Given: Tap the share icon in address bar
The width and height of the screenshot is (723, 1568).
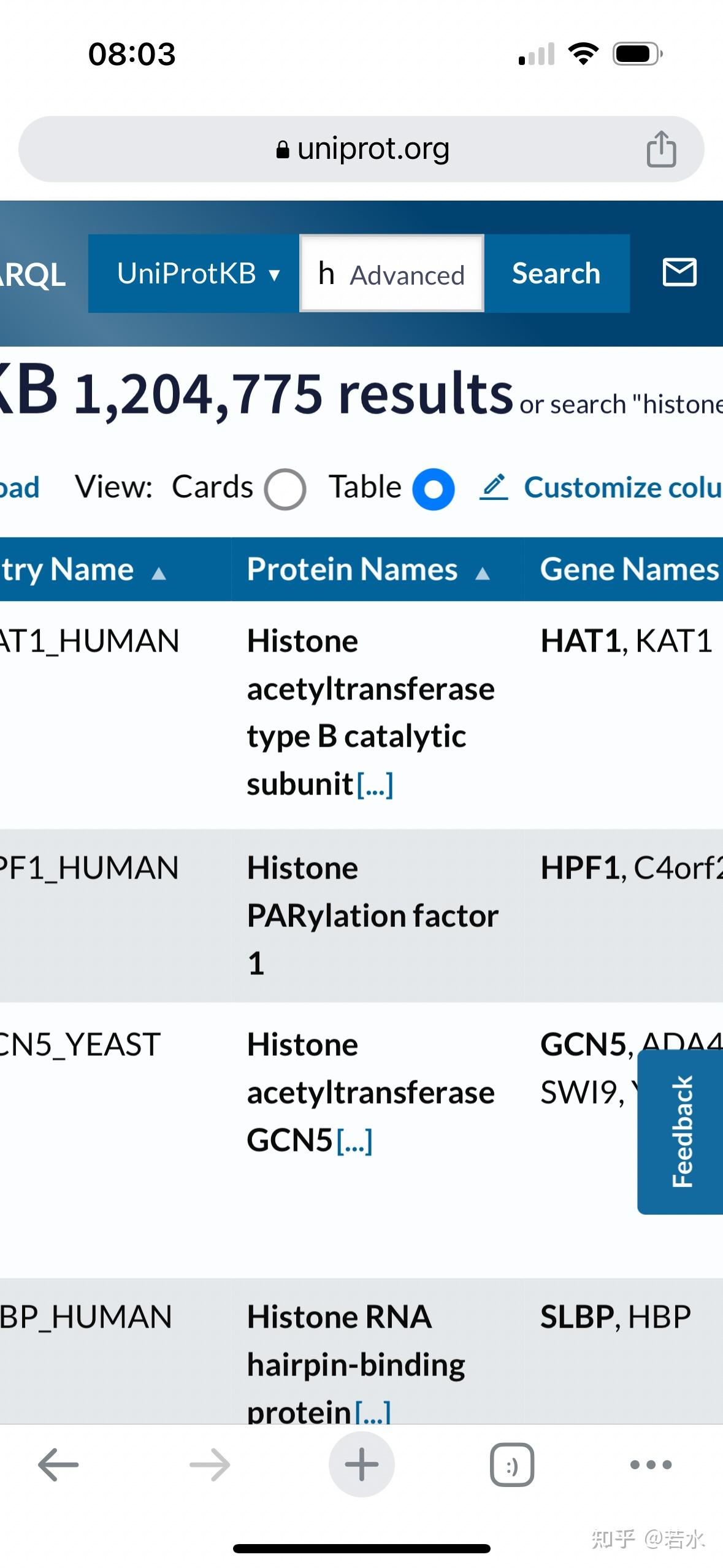Looking at the screenshot, I should [x=661, y=149].
